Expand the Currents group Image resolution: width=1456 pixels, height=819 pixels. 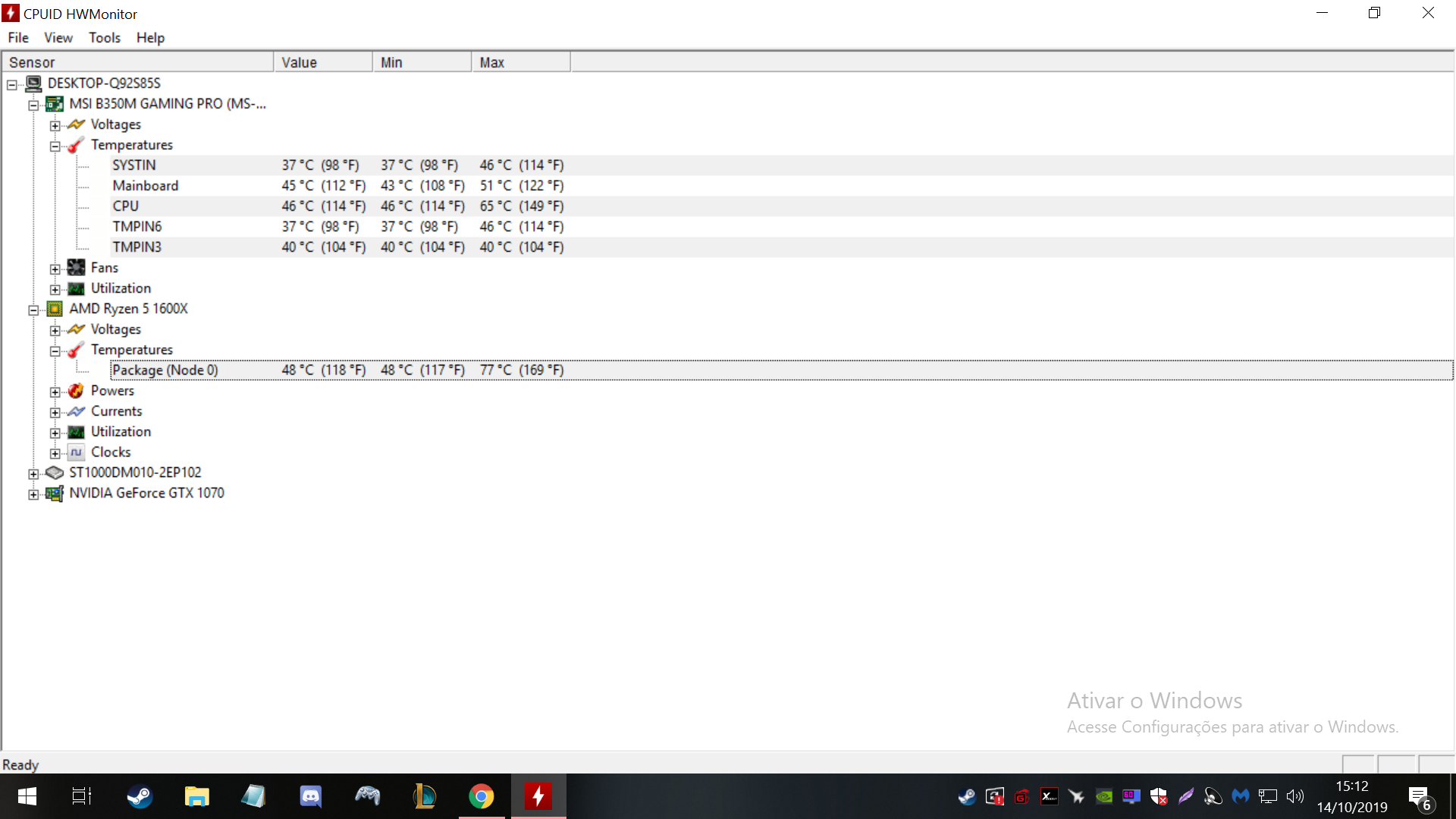tap(55, 412)
